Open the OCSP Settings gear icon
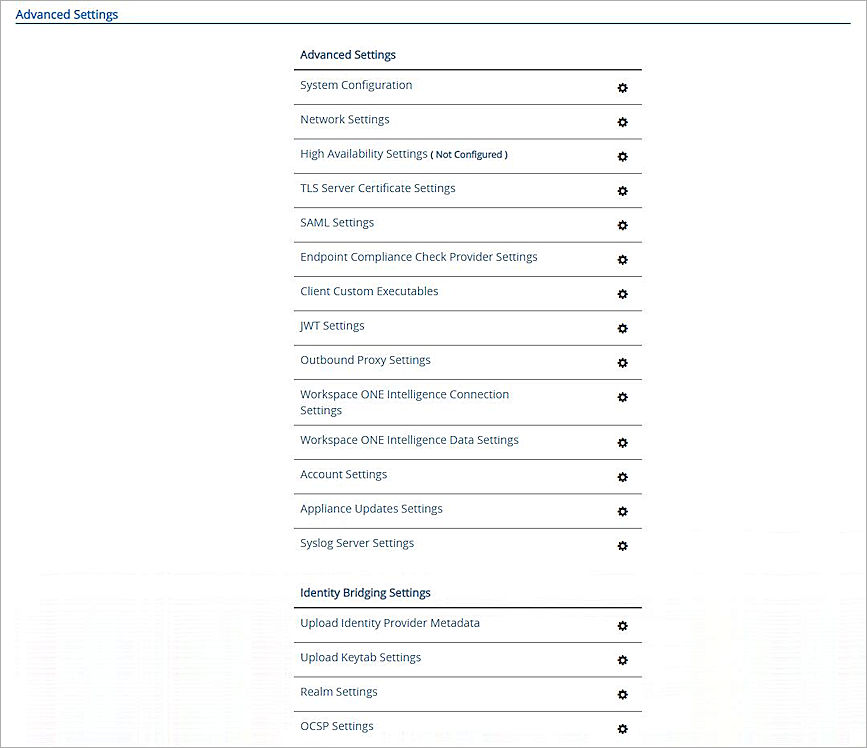The height and width of the screenshot is (748, 867). pyautogui.click(x=622, y=729)
